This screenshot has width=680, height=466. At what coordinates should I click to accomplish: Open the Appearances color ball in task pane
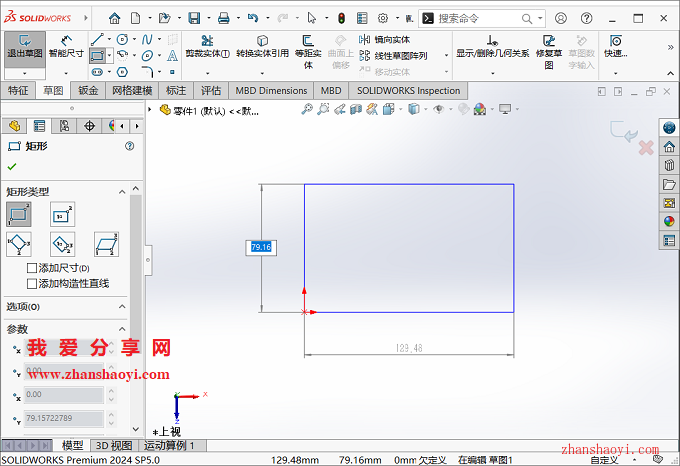click(669, 221)
